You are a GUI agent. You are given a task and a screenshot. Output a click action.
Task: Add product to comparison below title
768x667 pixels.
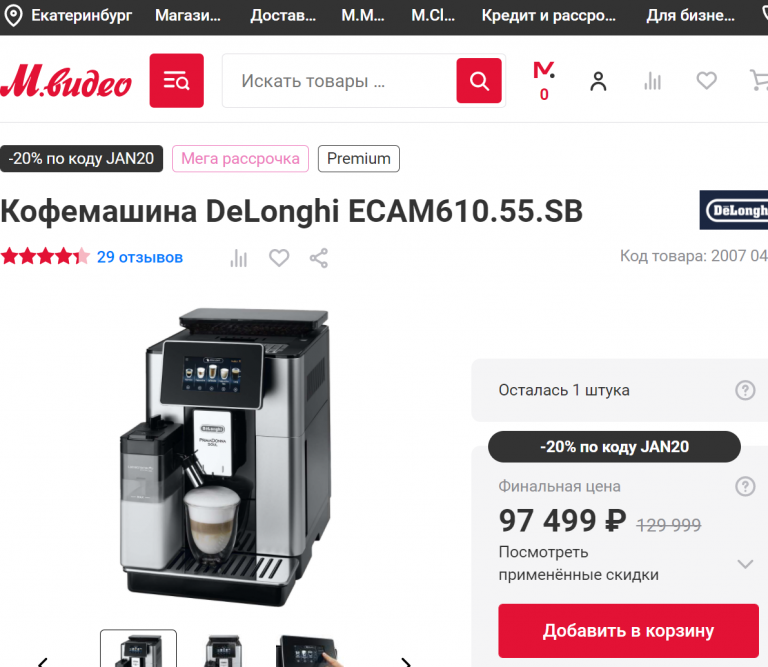239,258
